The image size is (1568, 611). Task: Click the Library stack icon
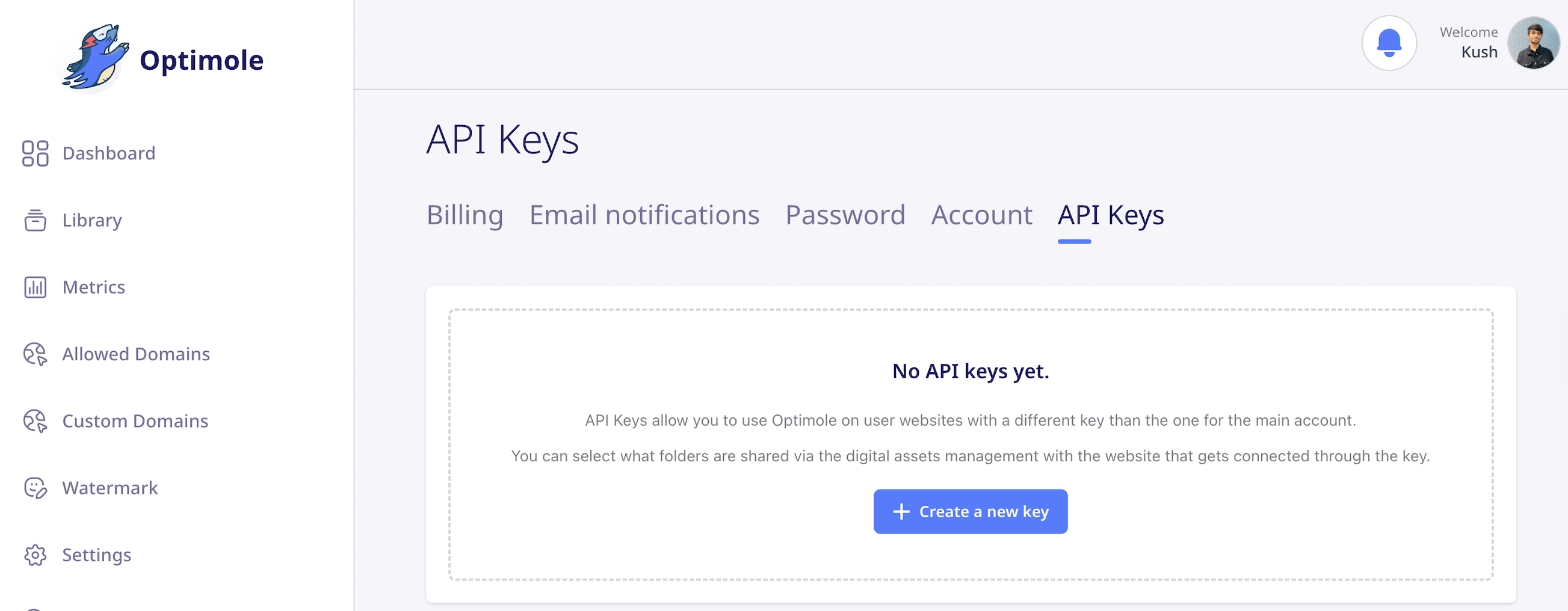35,220
